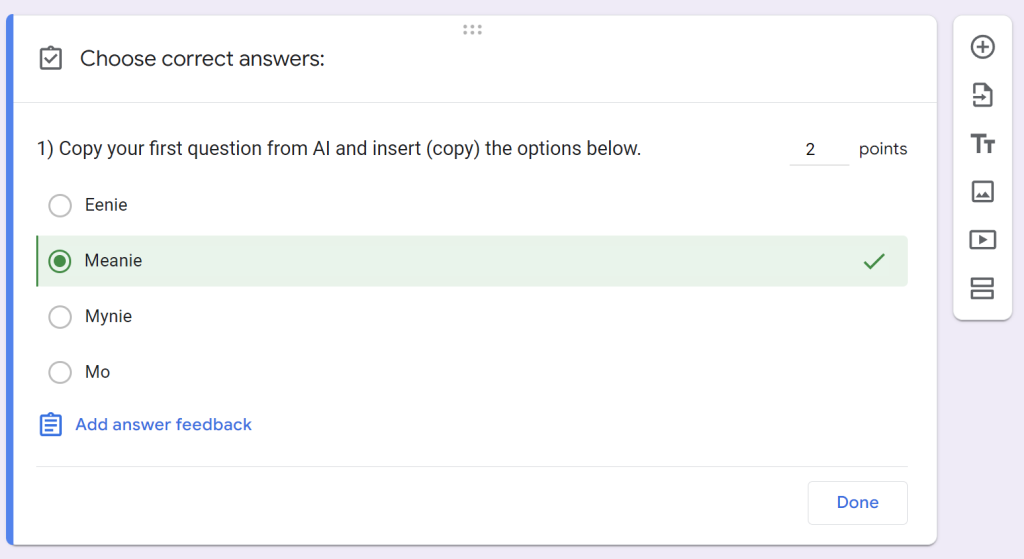Click the Mo option label text
This screenshot has width=1024, height=559.
pos(97,372)
